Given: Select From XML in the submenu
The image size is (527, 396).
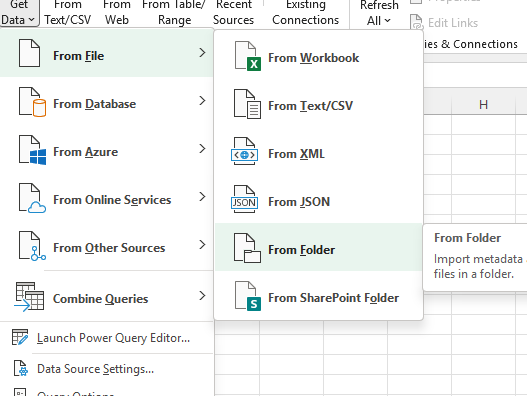Looking at the screenshot, I should point(319,151).
